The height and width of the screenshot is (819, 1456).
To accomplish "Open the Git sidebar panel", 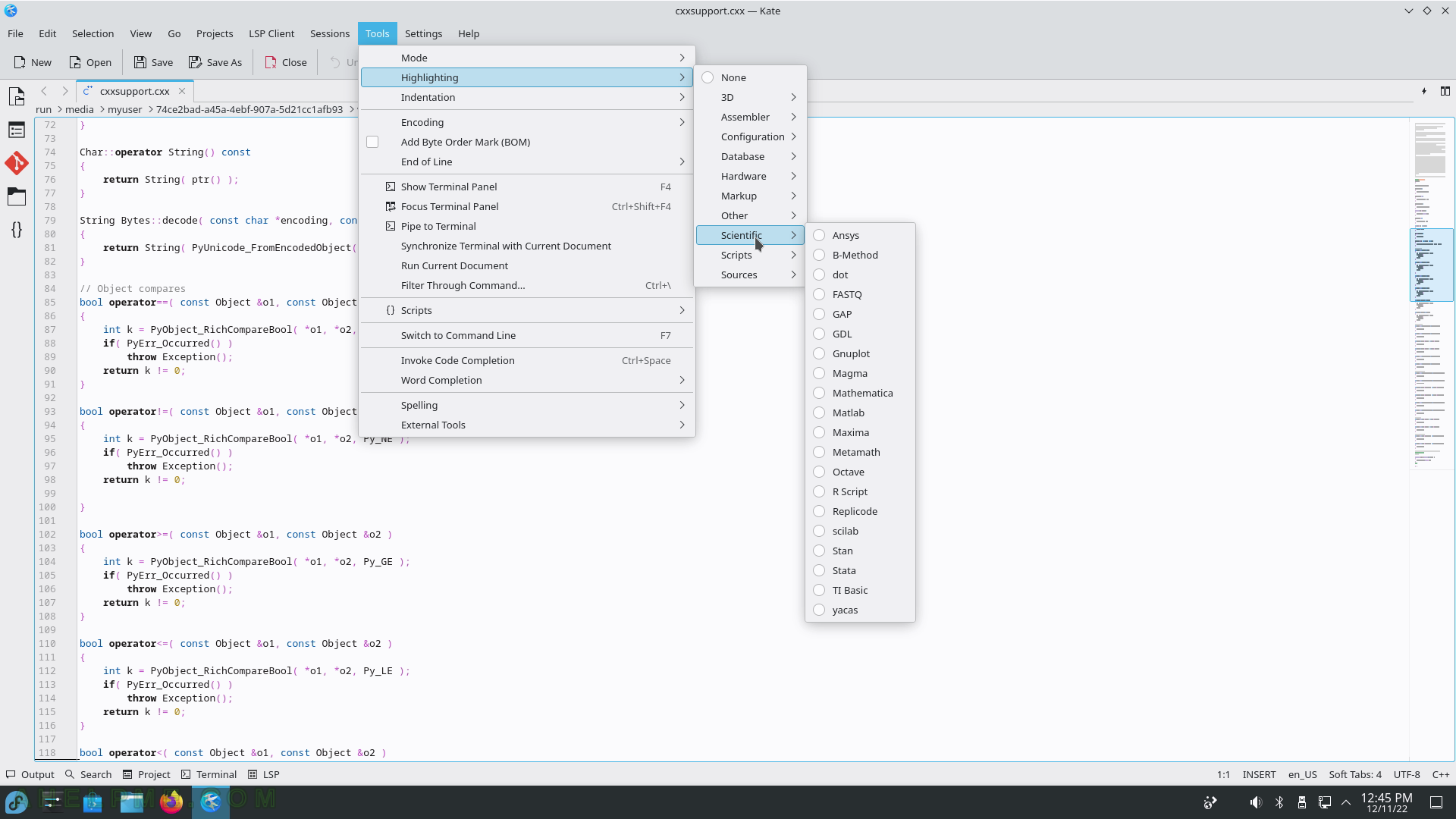I will tap(17, 163).
